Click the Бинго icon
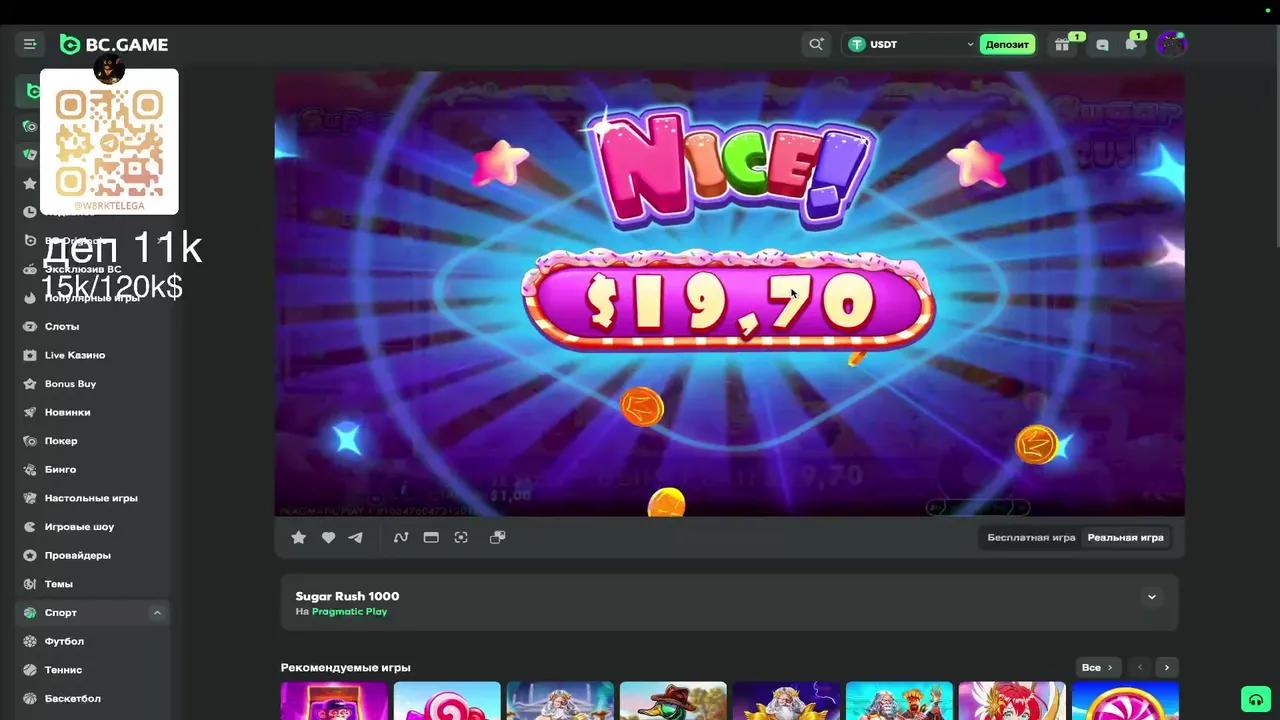Viewport: 1280px width, 720px height. [x=30, y=469]
